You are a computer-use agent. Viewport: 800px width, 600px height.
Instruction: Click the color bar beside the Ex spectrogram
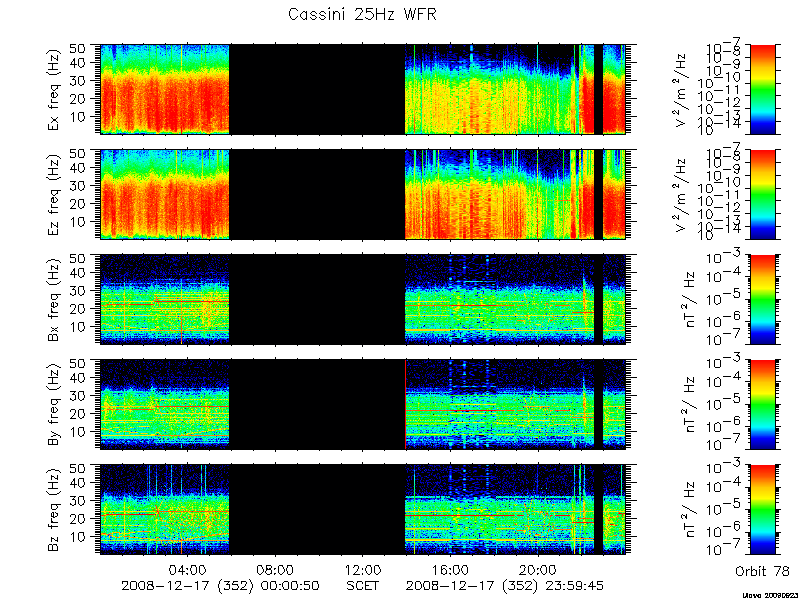click(762, 89)
